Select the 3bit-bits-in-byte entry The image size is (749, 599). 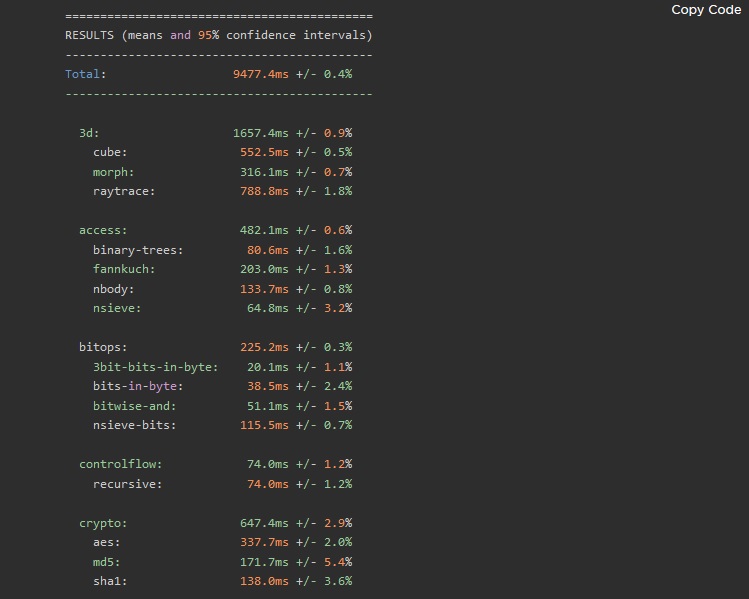[223, 367]
